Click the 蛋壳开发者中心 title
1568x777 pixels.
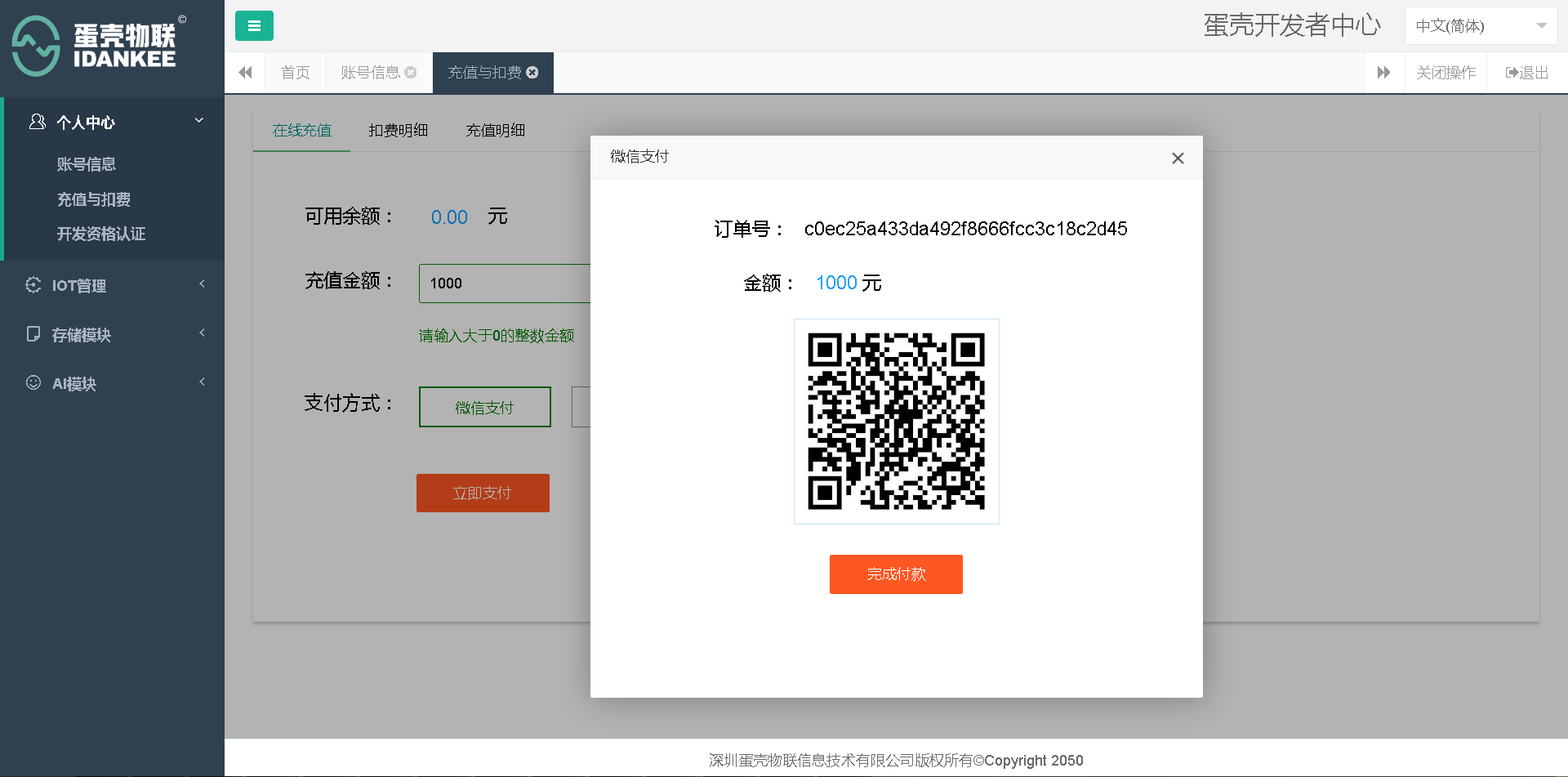(1292, 25)
